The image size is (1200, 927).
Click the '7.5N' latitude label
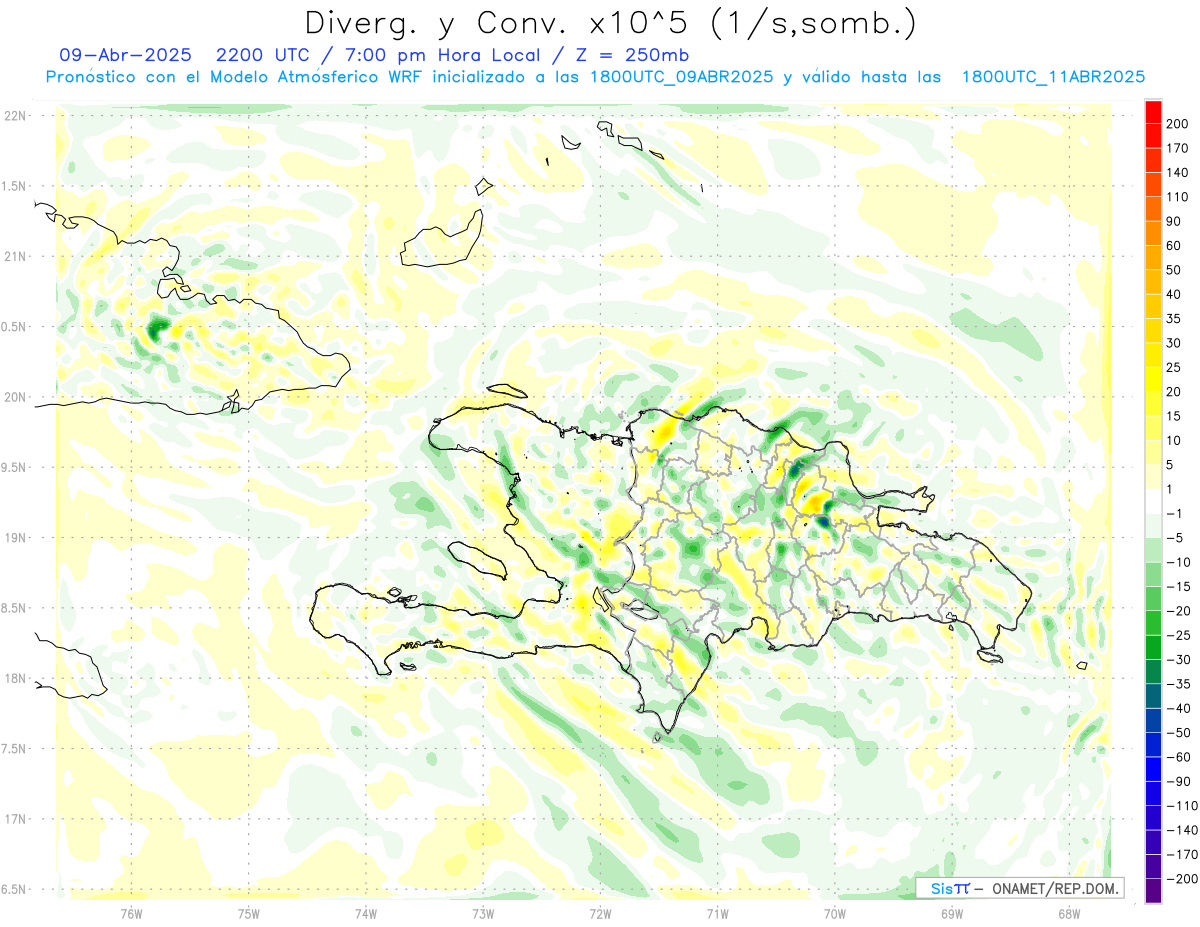[x=14, y=749]
